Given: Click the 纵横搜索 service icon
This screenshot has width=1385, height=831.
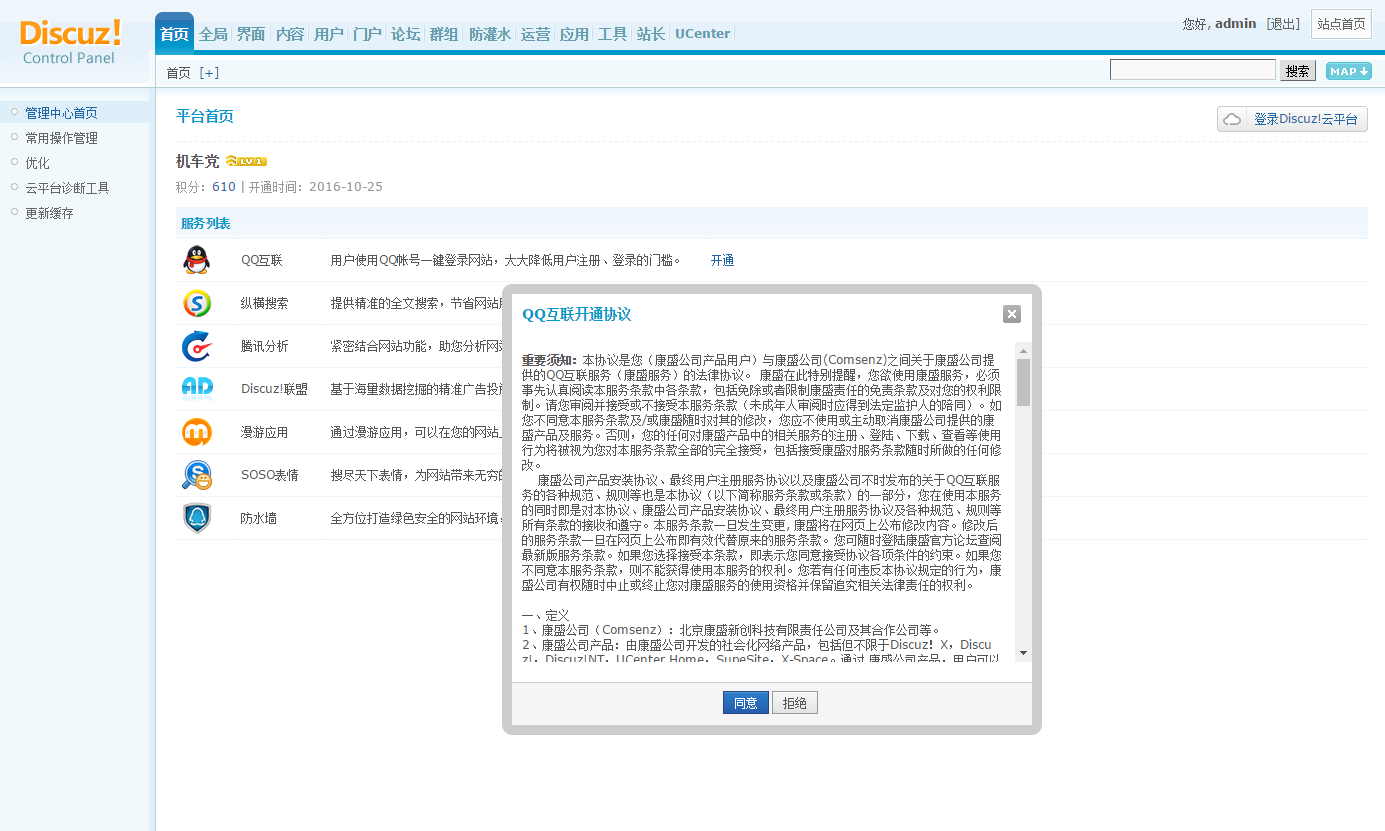Looking at the screenshot, I should tap(197, 303).
